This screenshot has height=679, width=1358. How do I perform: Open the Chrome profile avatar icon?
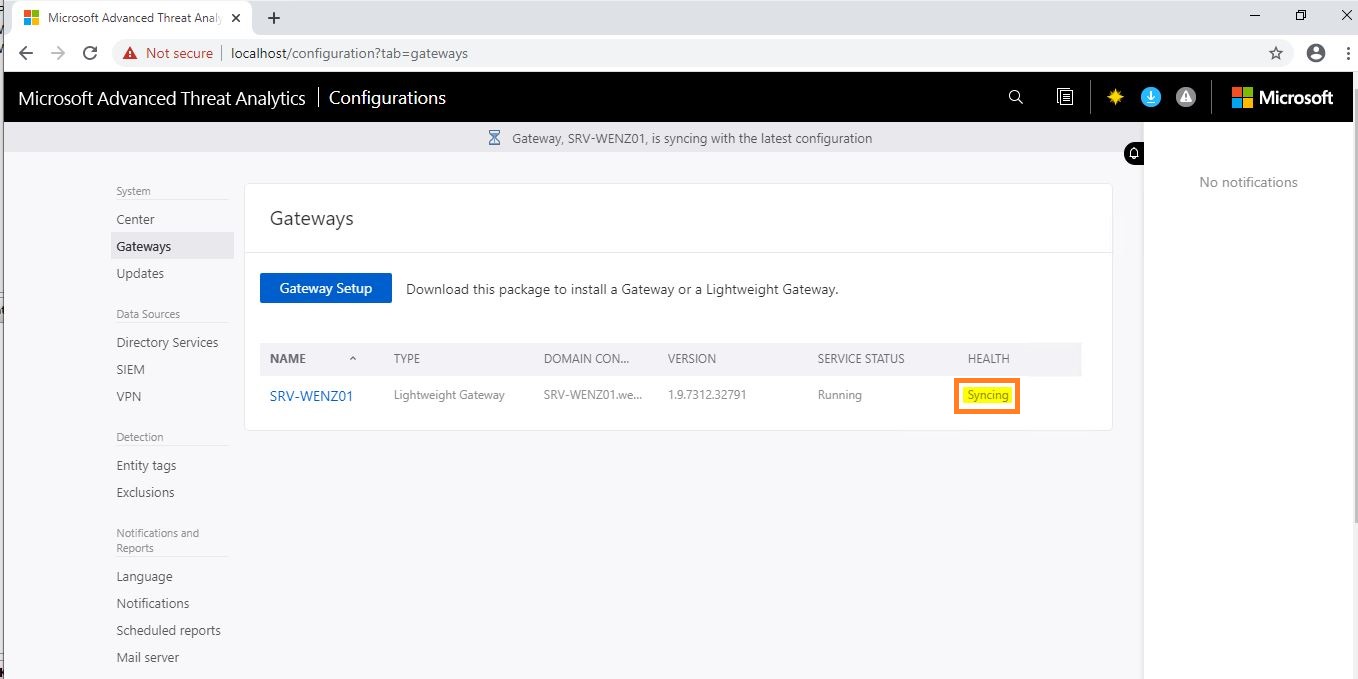point(1316,53)
